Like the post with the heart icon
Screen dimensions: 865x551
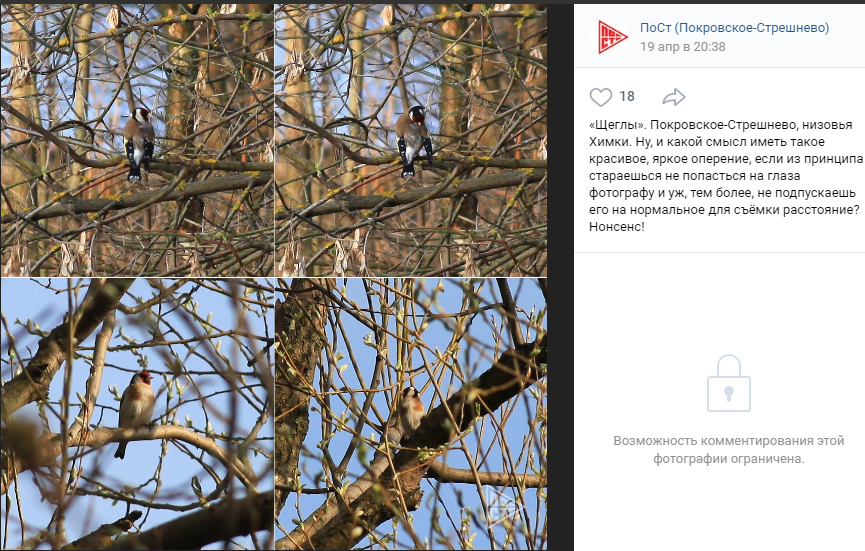pos(601,97)
